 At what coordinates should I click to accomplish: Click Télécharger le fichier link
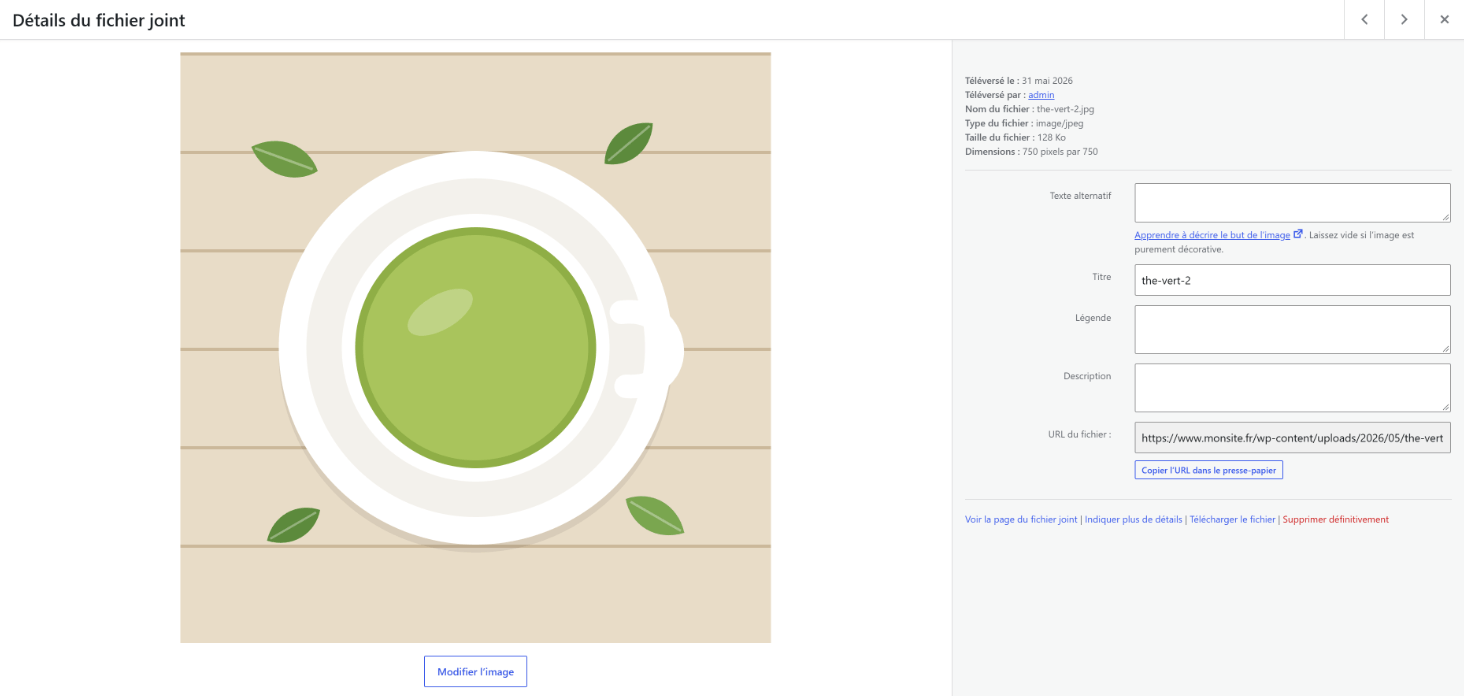tap(1232, 520)
